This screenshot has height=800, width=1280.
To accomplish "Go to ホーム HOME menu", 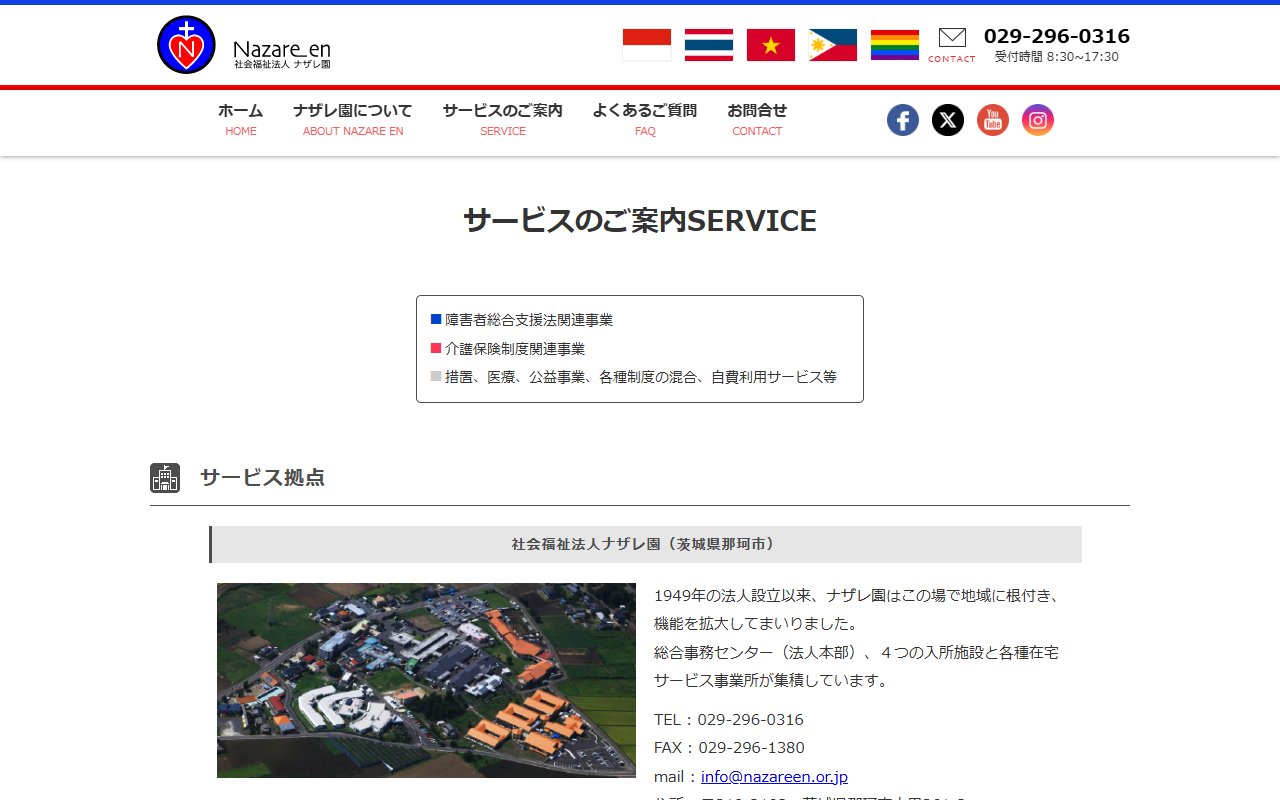I will (x=240, y=120).
